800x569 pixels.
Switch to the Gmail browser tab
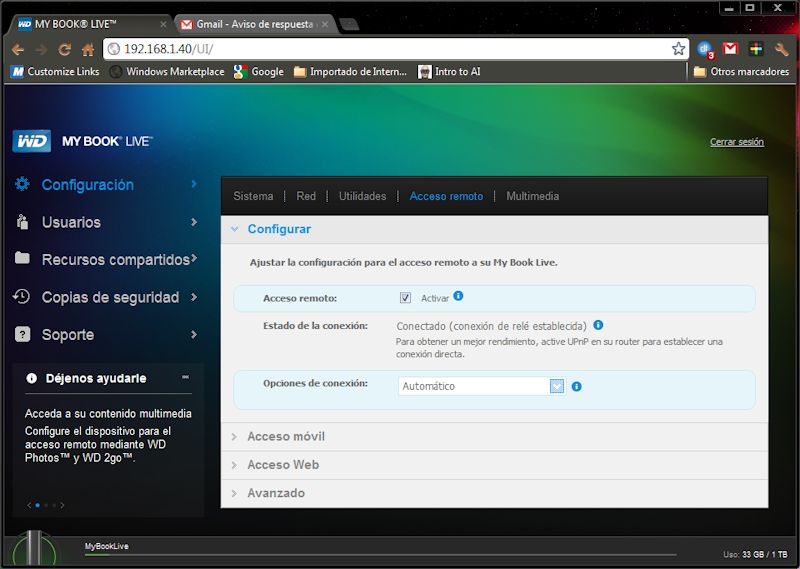click(254, 24)
